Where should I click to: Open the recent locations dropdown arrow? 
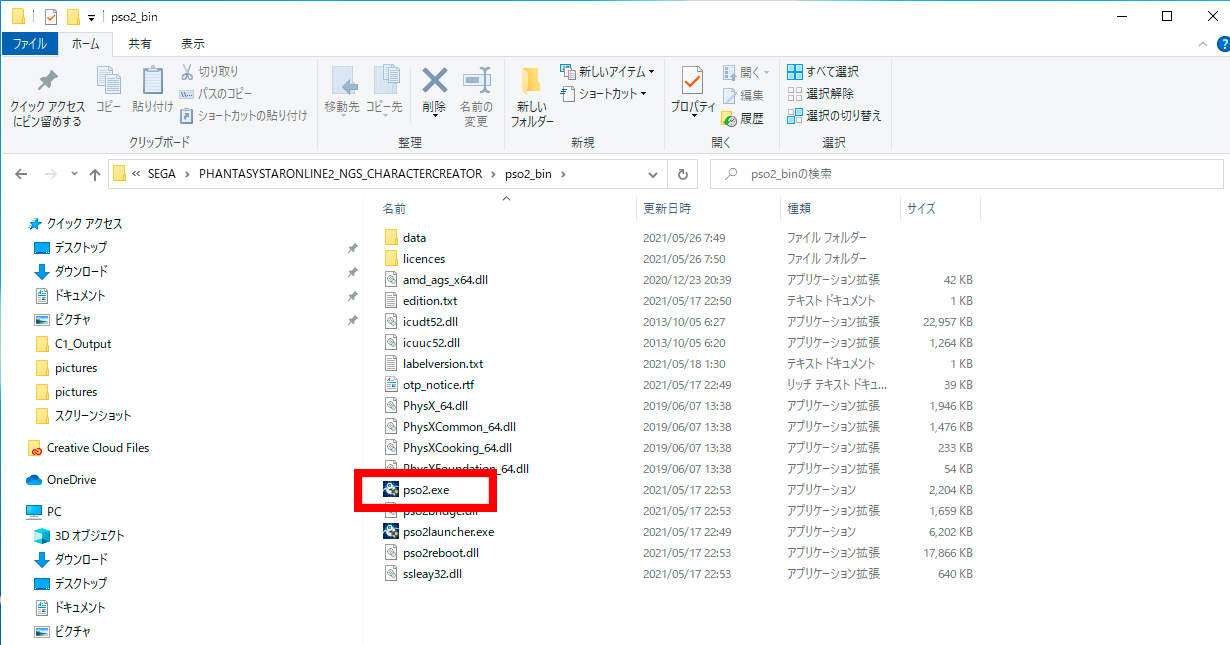pos(75,175)
